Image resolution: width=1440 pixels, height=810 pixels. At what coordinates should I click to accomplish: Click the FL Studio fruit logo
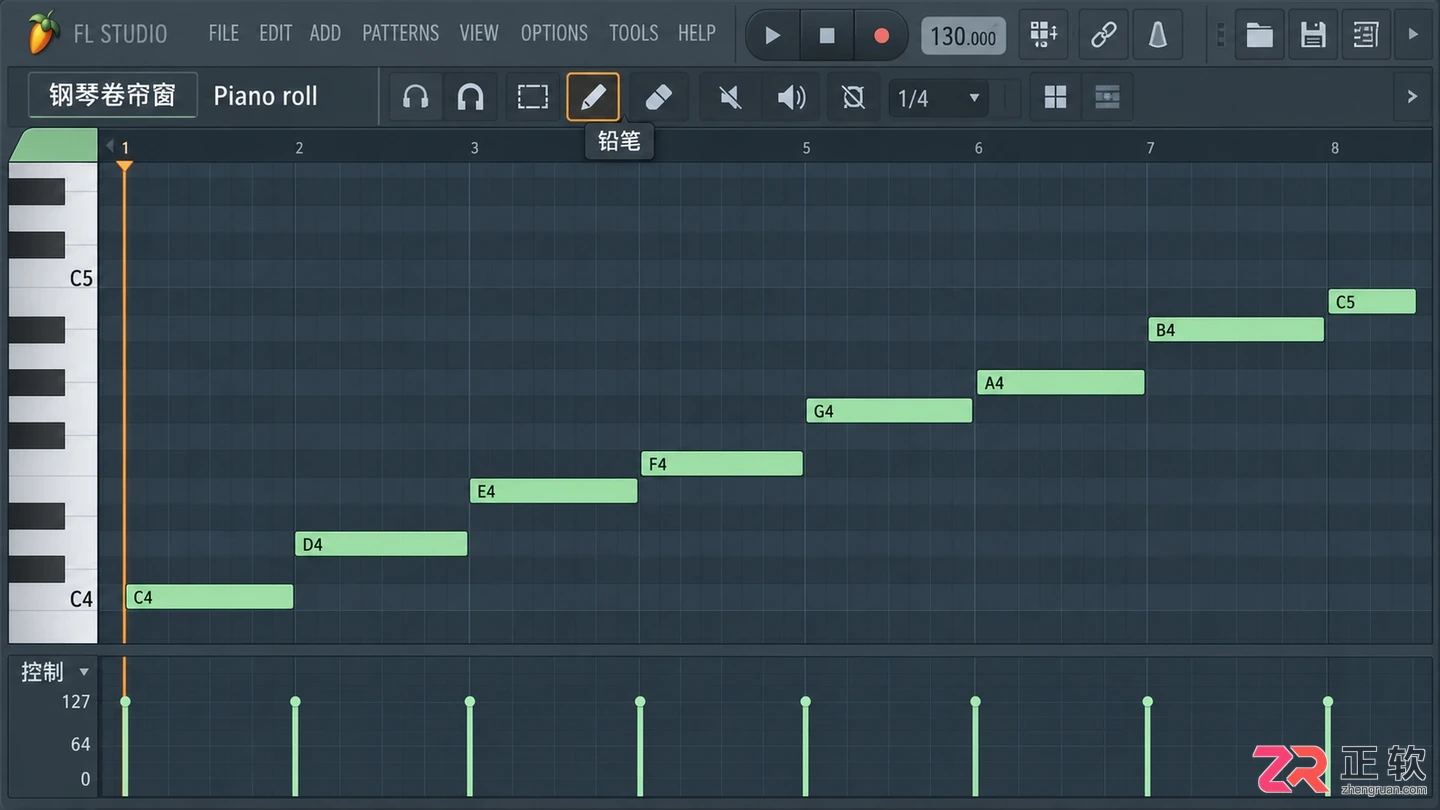point(43,34)
